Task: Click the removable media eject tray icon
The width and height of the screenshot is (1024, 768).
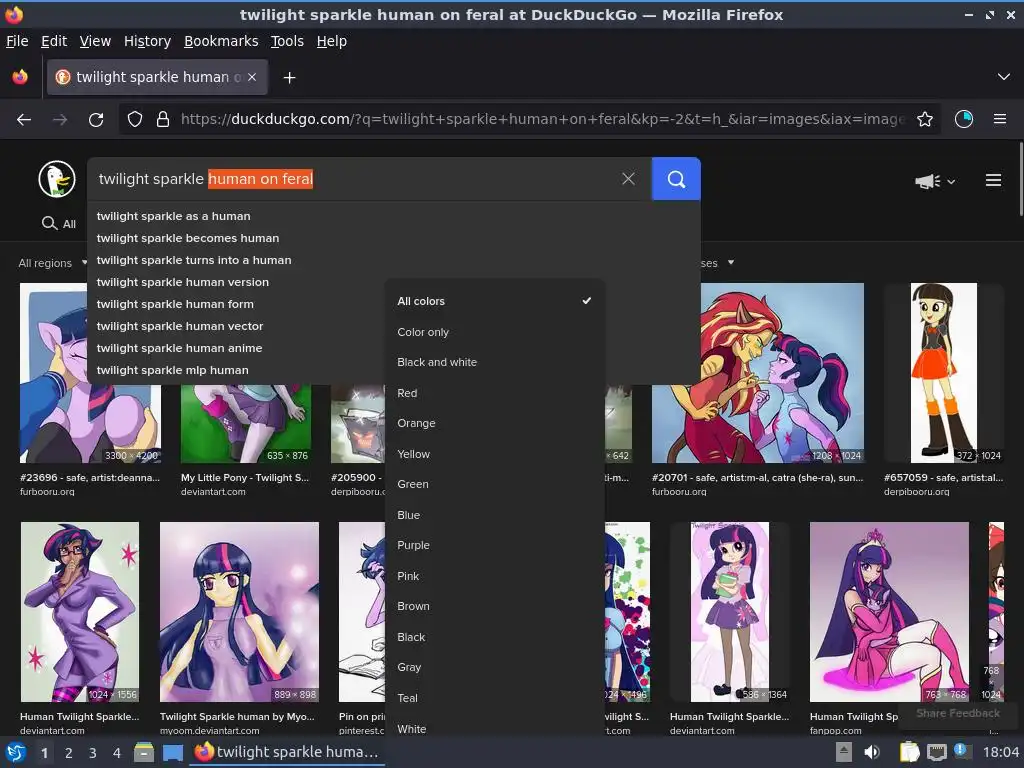Action: [843, 753]
